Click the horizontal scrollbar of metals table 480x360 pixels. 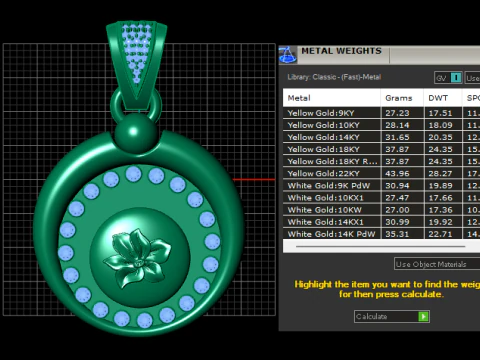(x=380, y=246)
